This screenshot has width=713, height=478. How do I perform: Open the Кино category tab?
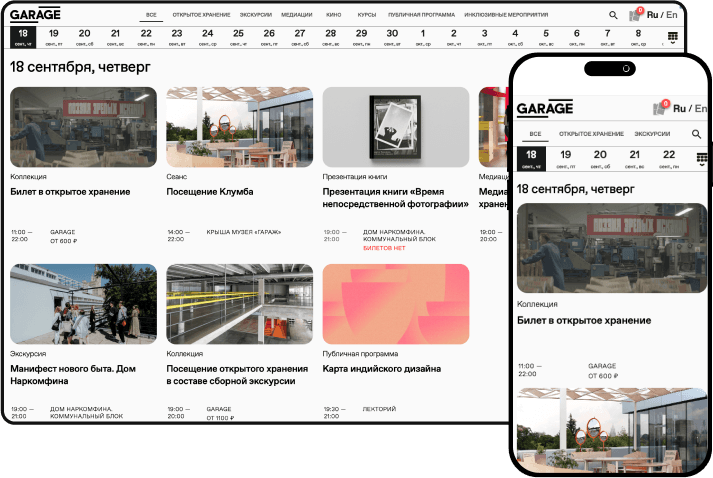pos(333,16)
